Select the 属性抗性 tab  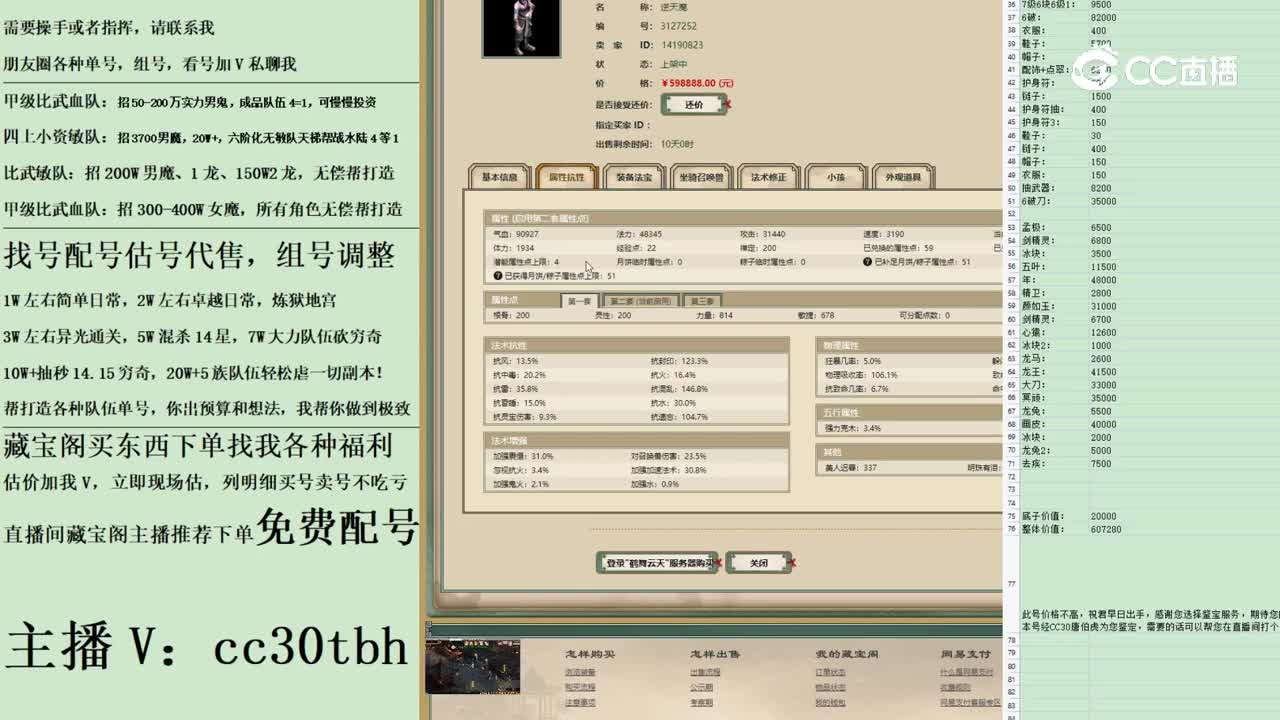click(x=566, y=177)
